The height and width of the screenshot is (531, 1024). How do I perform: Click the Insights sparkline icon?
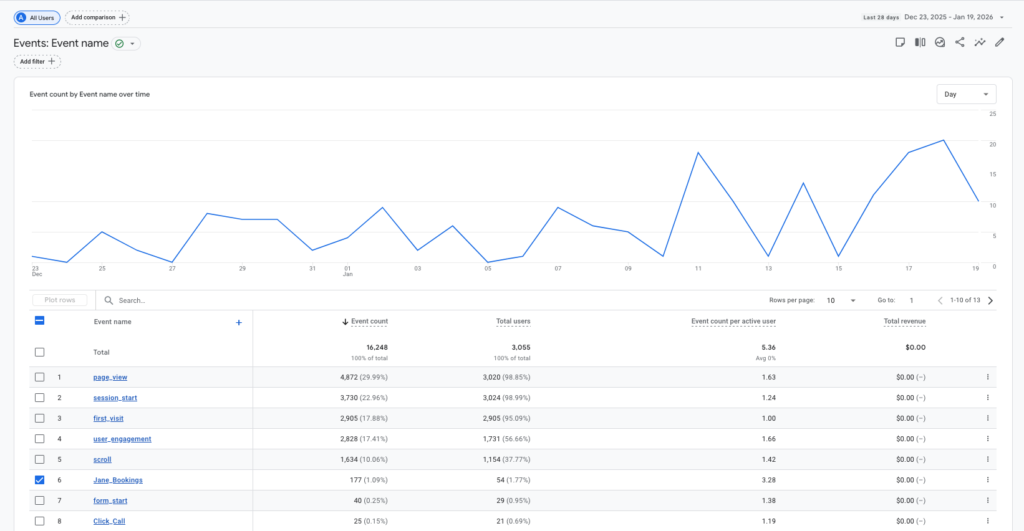[x=980, y=43]
